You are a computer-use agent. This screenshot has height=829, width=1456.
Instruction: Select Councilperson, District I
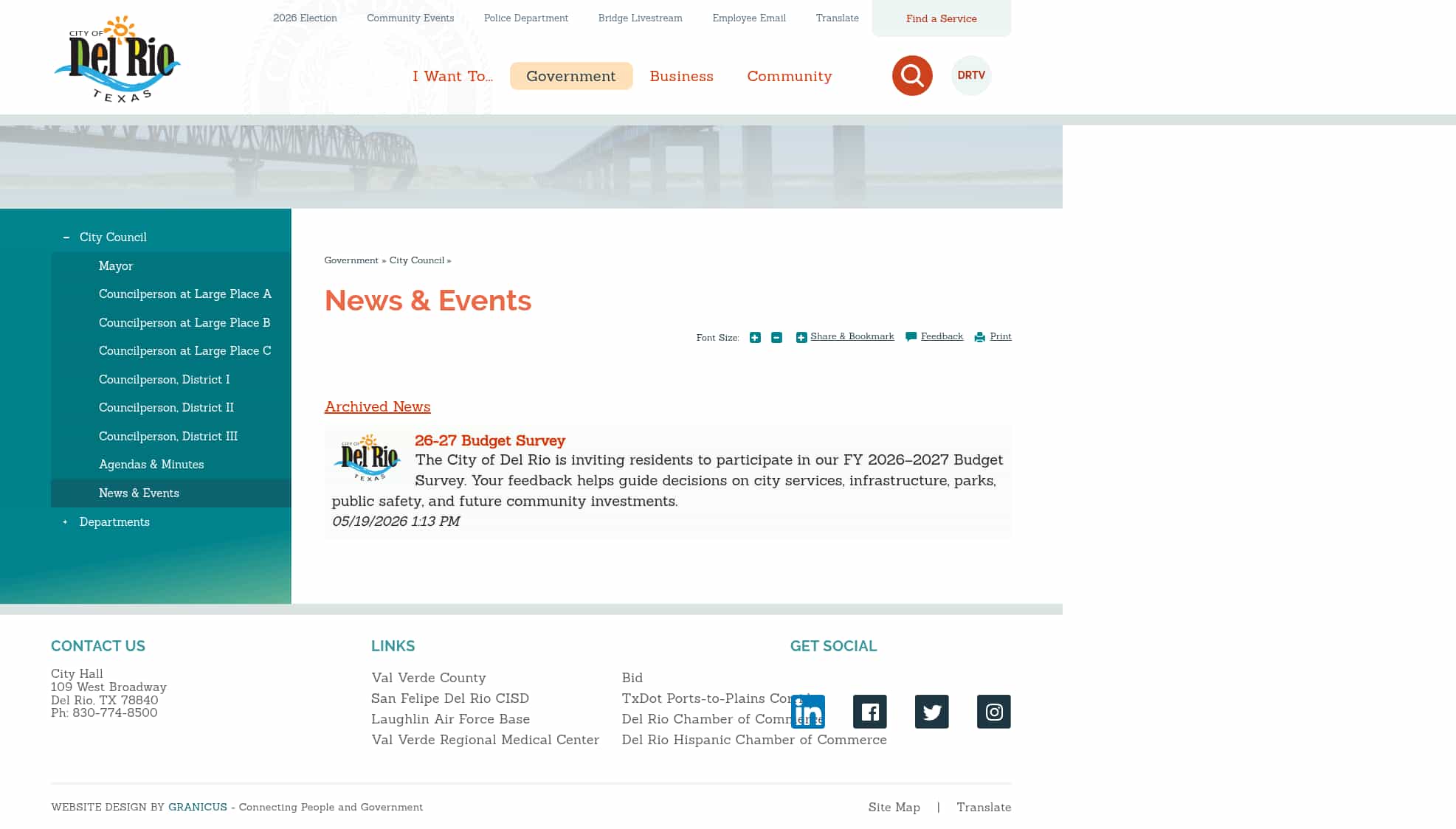165,380
